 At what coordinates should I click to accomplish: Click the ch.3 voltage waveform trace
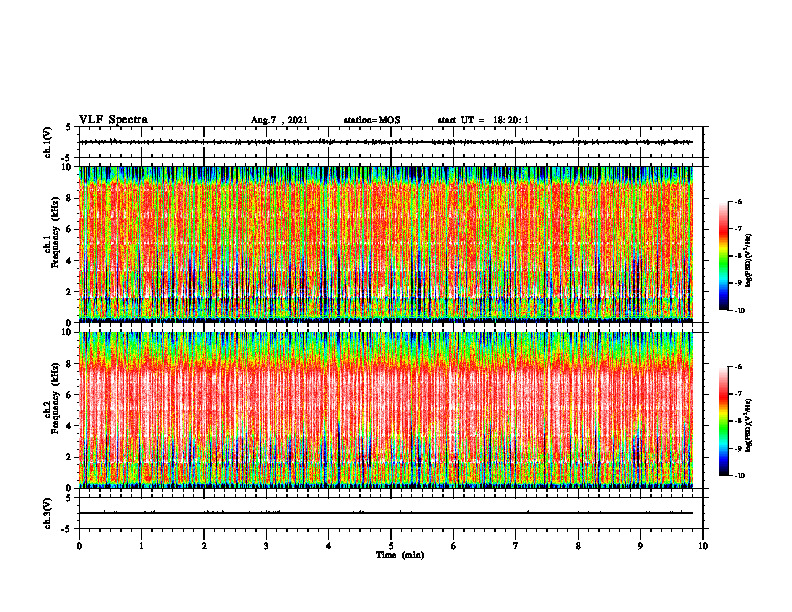(x=386, y=513)
